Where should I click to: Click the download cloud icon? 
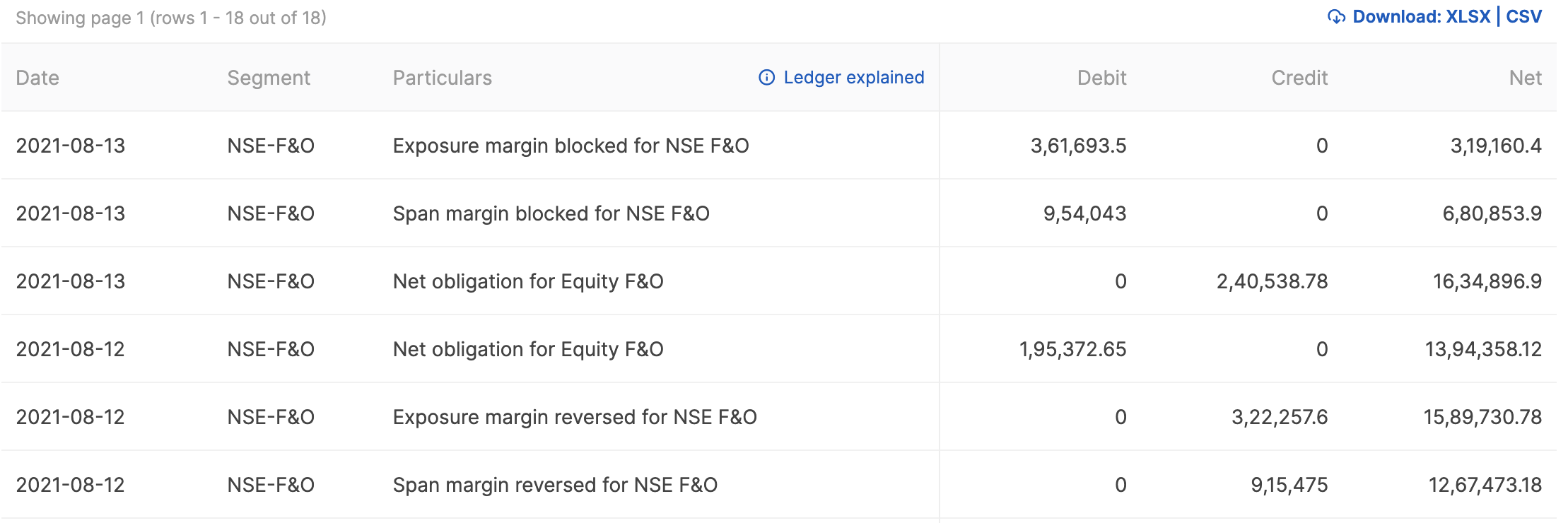1336,17
